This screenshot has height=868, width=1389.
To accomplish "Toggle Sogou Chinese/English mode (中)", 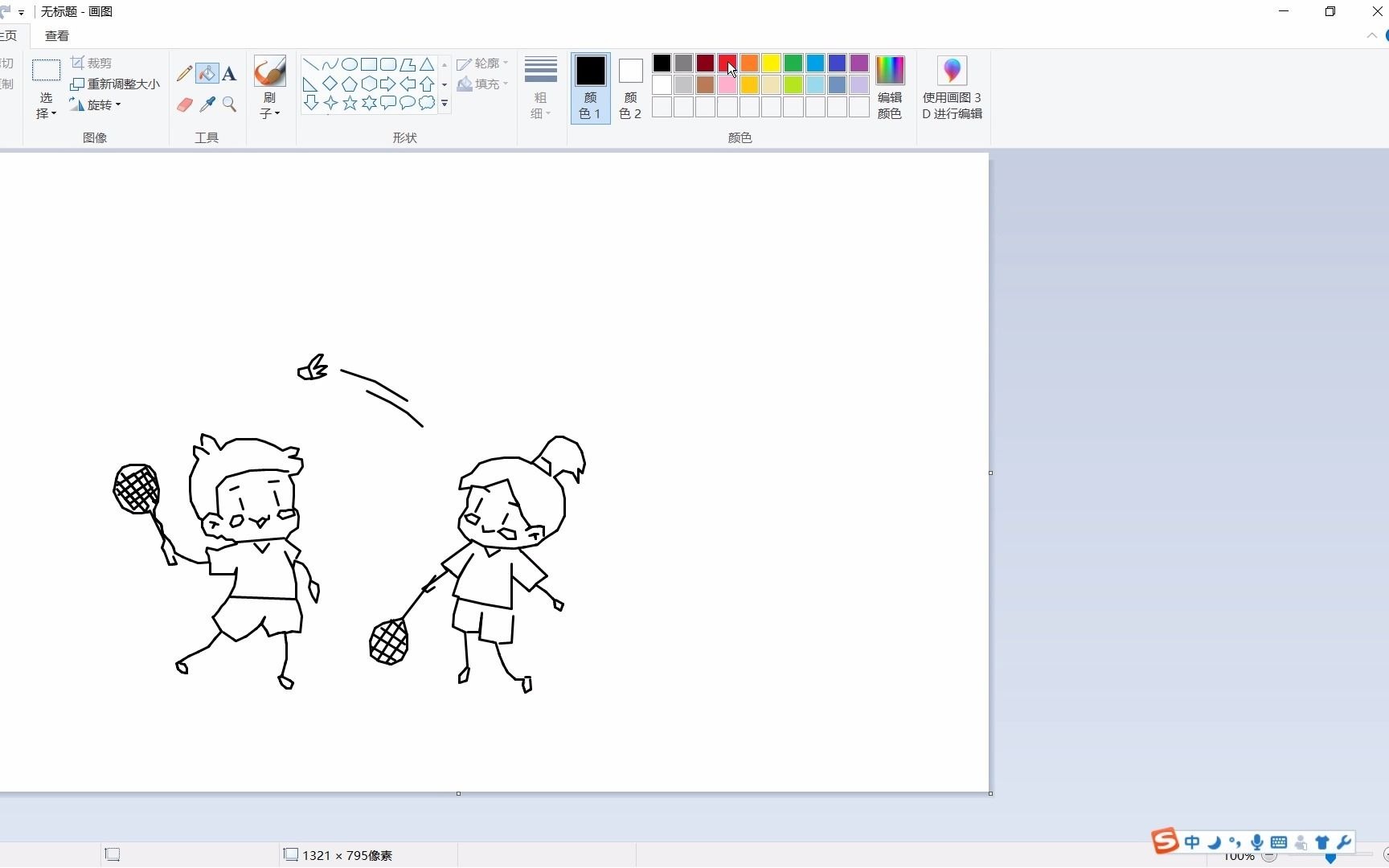I will [1192, 842].
